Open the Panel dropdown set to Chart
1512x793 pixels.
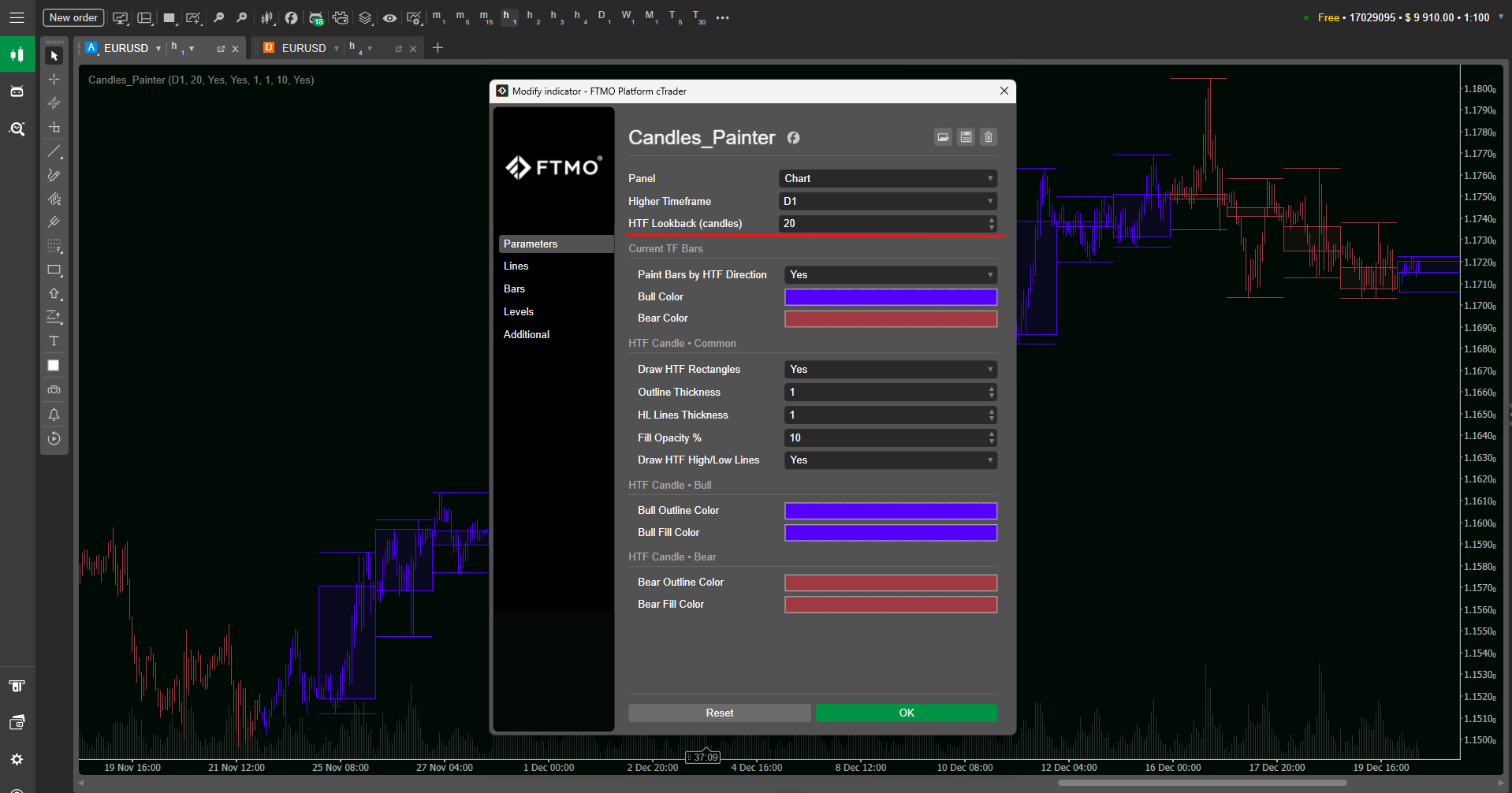[888, 178]
